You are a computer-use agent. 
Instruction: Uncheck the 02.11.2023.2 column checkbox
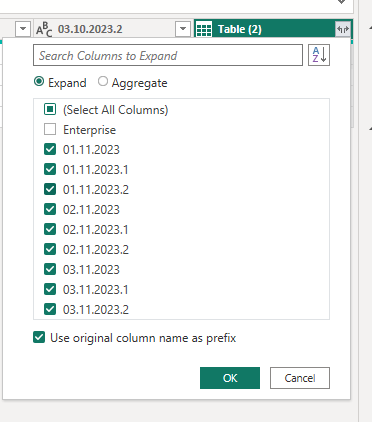coord(50,249)
